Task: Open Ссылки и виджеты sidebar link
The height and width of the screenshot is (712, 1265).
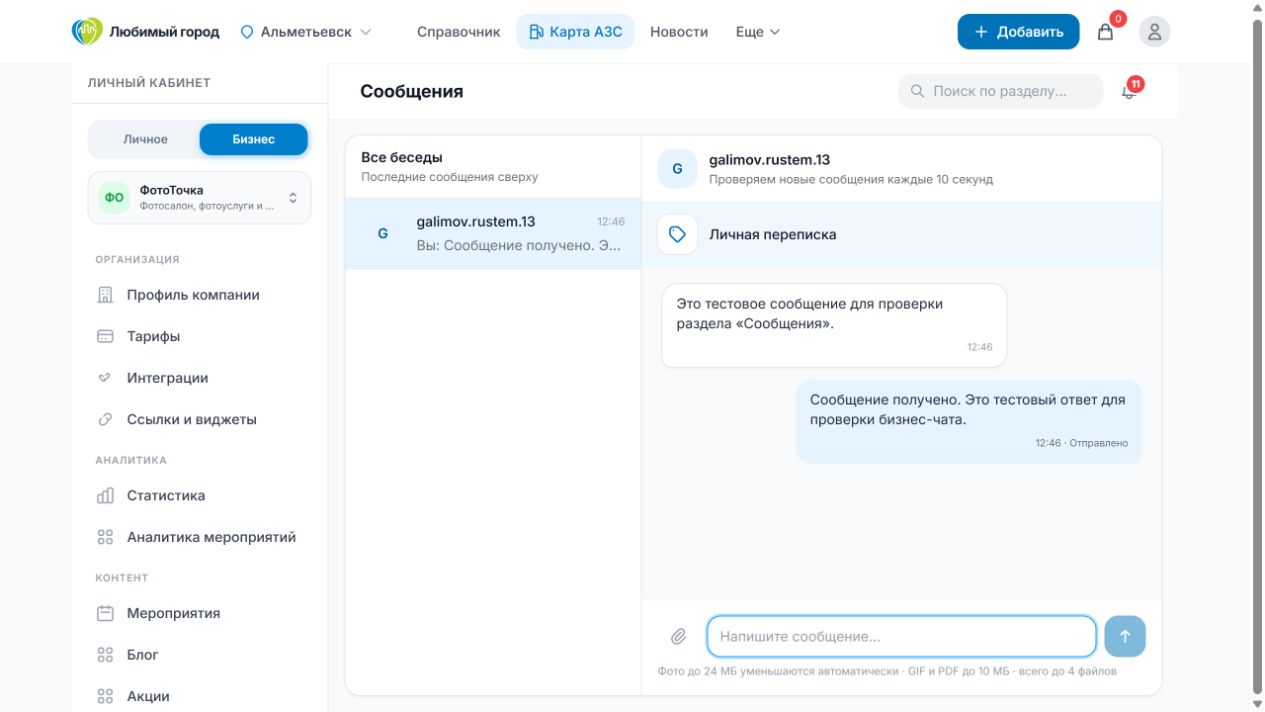Action: pos(200,420)
